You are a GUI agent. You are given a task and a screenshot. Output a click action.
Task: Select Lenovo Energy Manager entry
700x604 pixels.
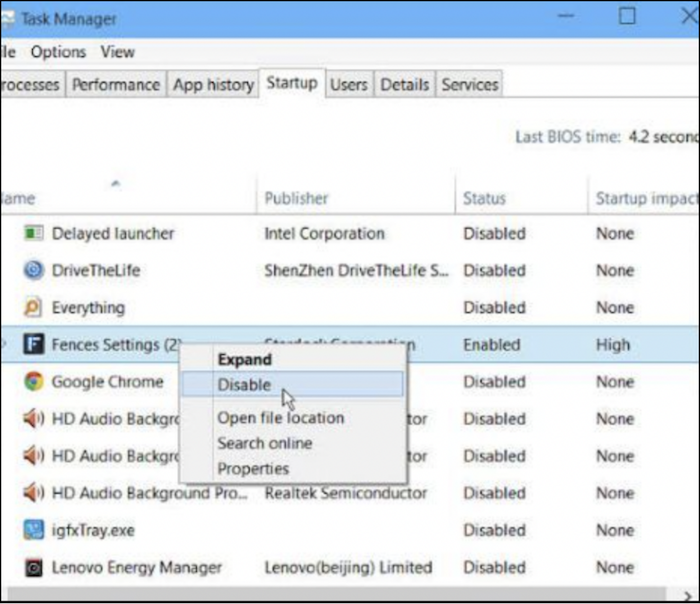[x=137, y=567]
